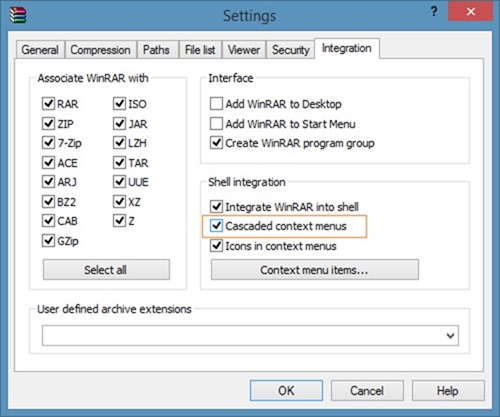Toggle the UUE association checkbox
The height and width of the screenshot is (417, 500).
[119, 182]
